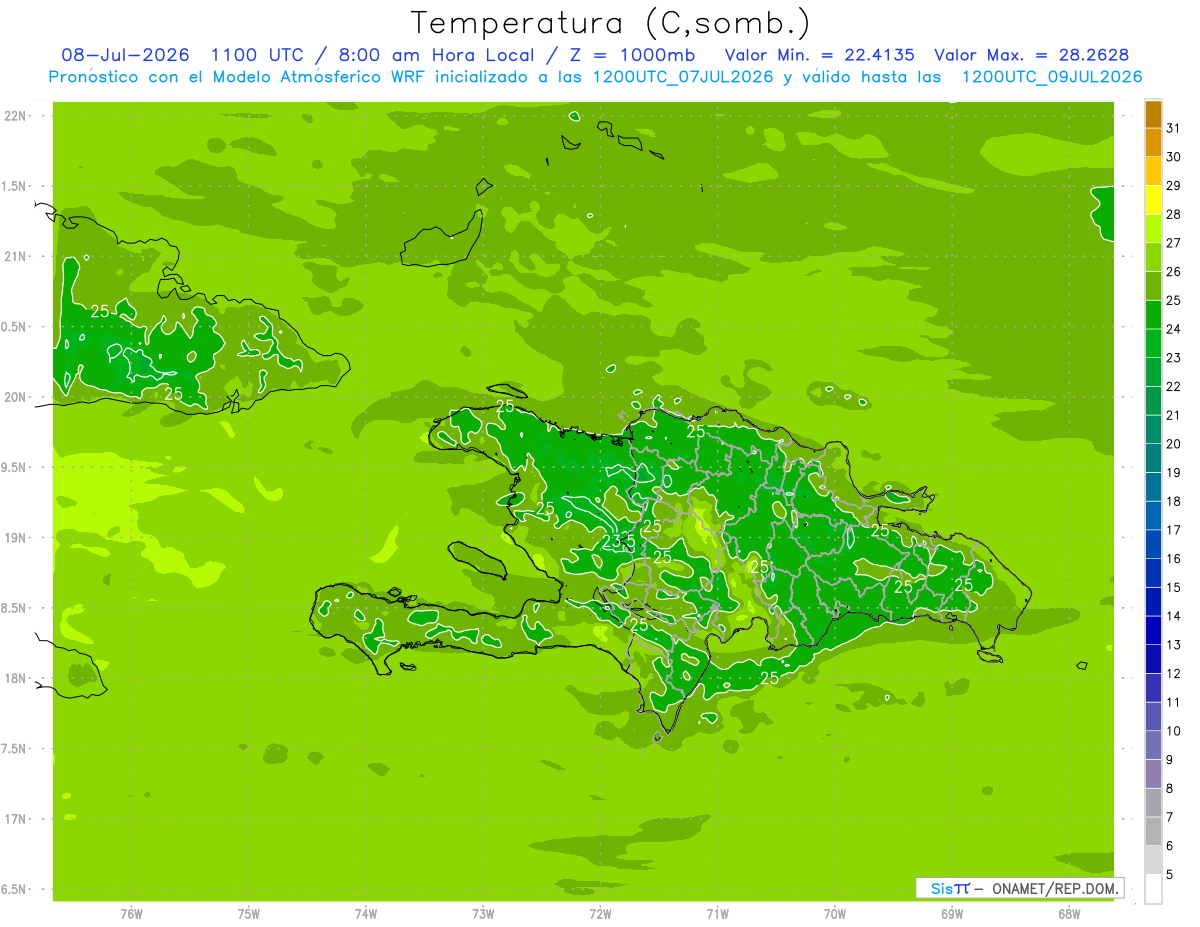
Task: Click the '18N' latitude axis label
Action: [14, 678]
